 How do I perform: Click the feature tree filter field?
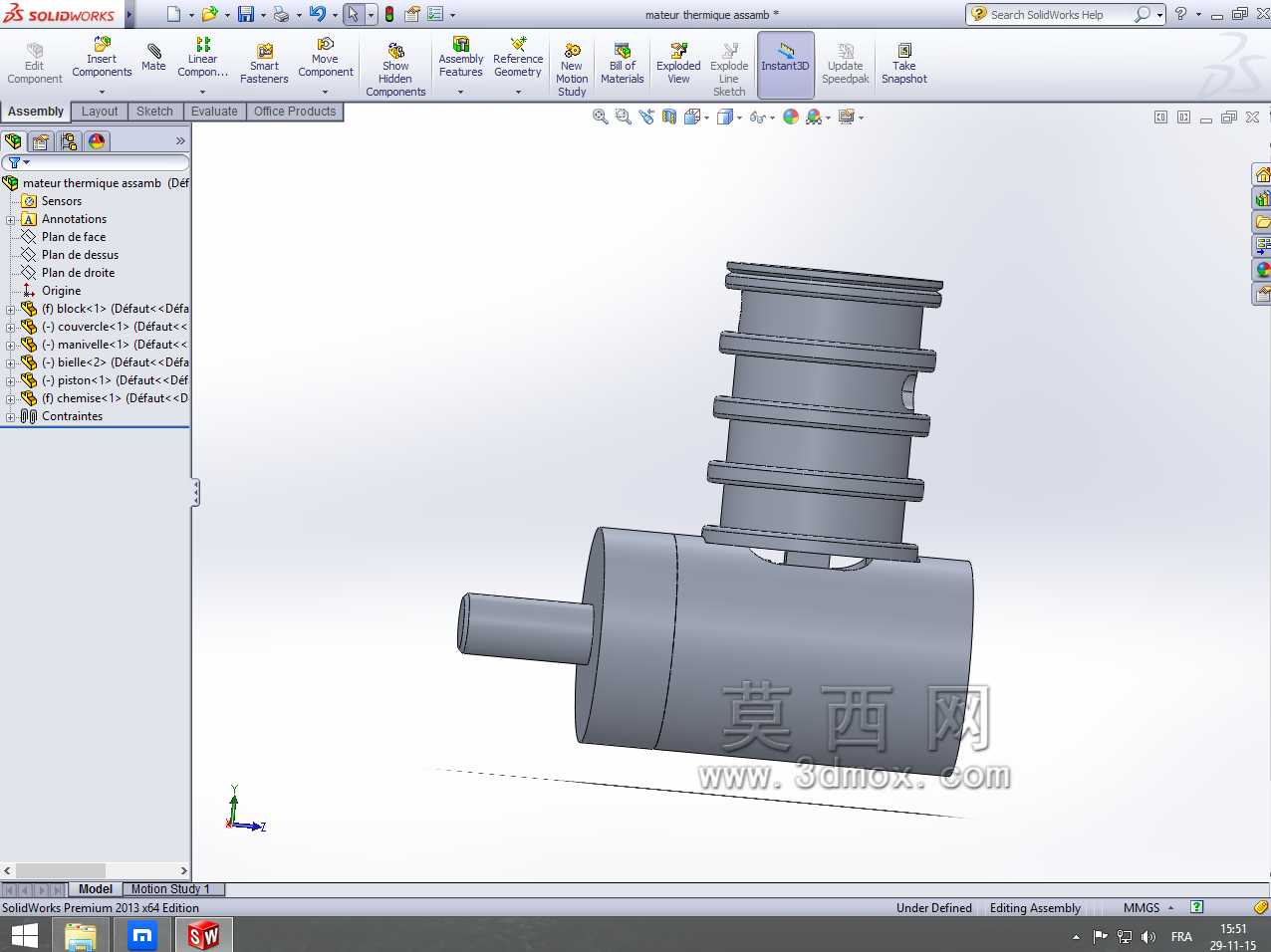coord(96,162)
